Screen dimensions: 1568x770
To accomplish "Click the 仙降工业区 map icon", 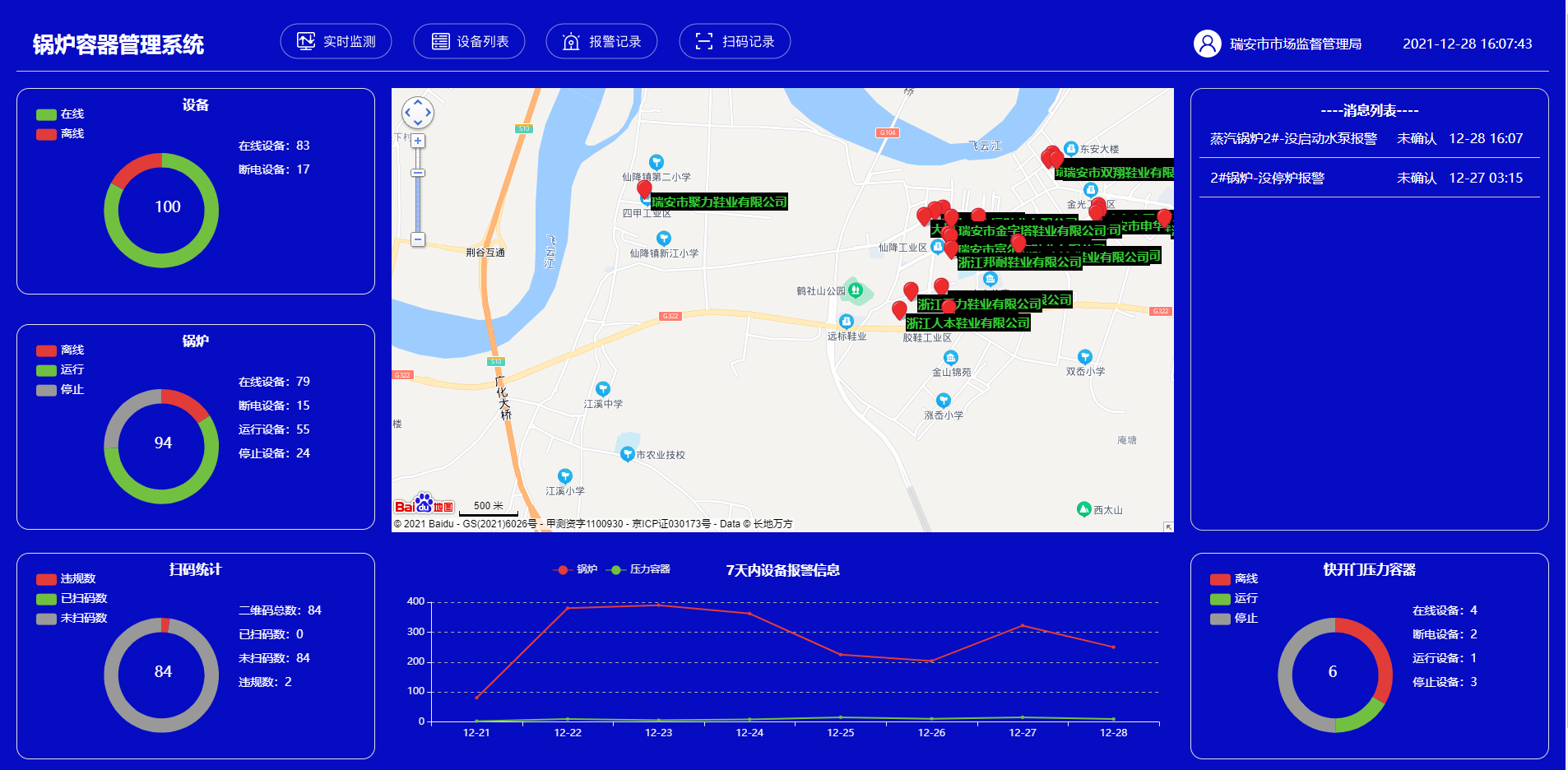I will click(937, 247).
